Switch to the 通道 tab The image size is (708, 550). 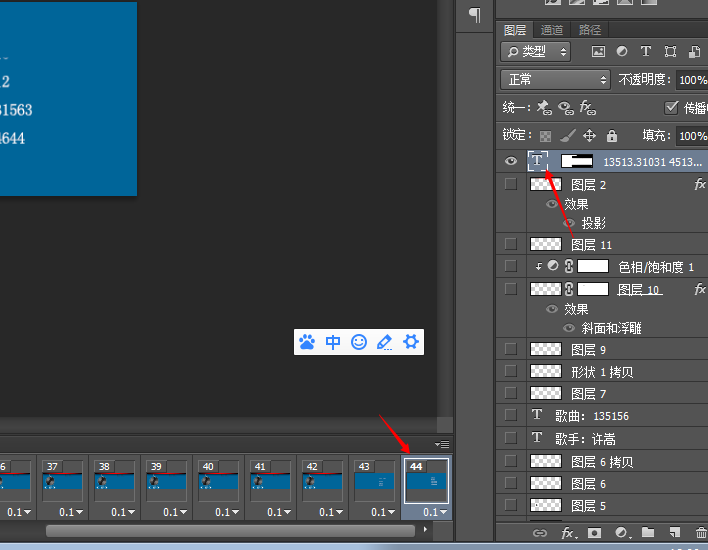pos(552,30)
